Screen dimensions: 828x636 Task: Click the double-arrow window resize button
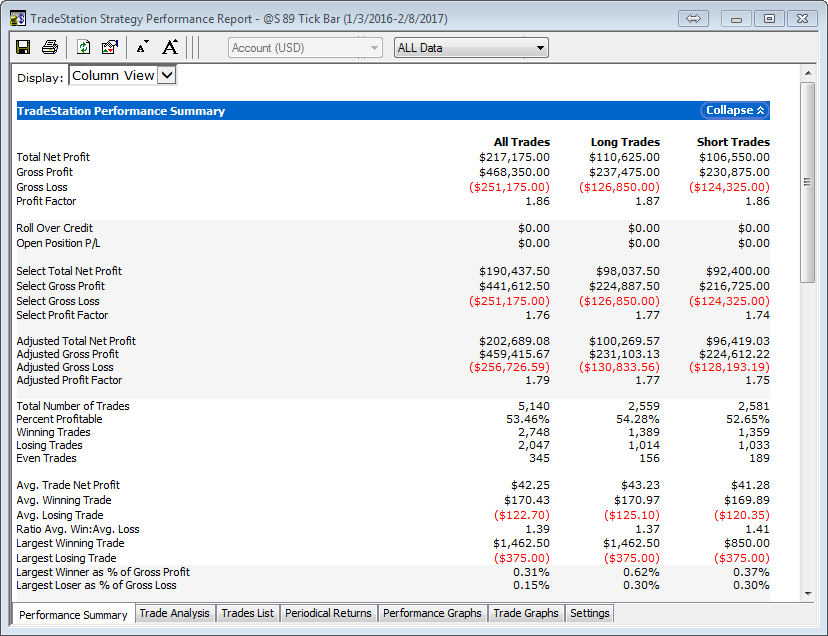click(694, 19)
